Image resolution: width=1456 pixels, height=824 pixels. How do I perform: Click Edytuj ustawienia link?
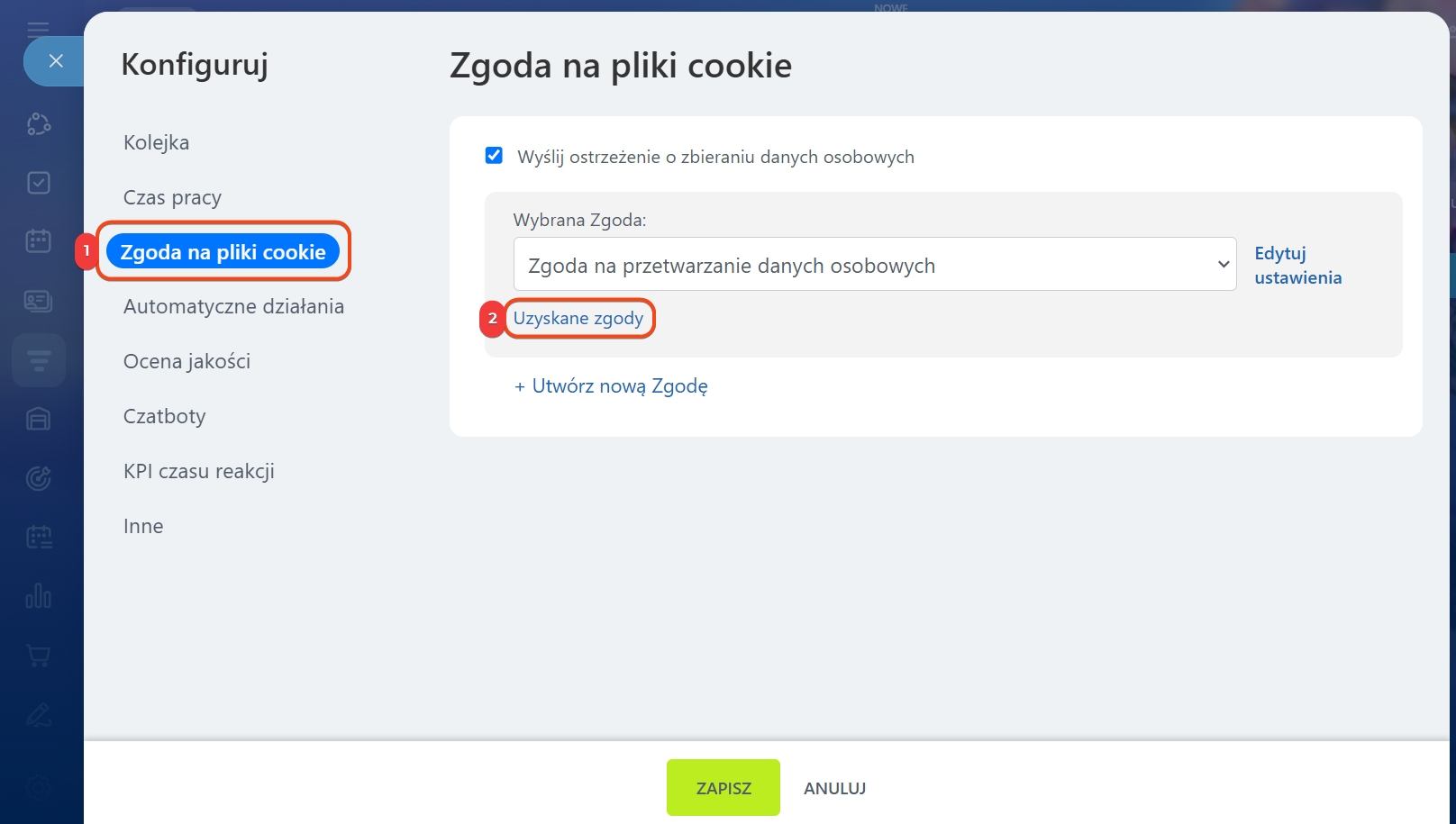[1297, 266]
